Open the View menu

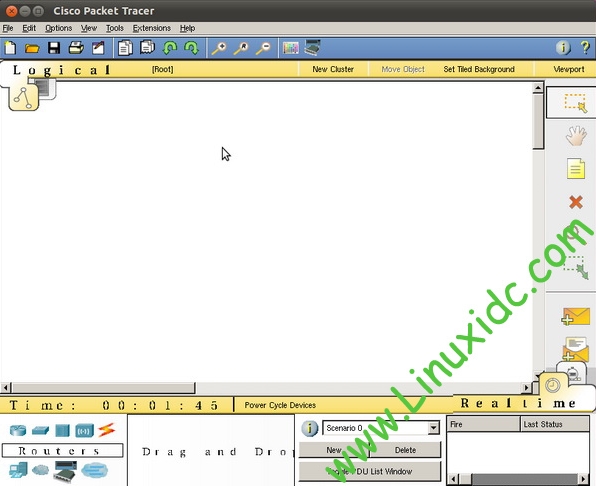(89, 28)
